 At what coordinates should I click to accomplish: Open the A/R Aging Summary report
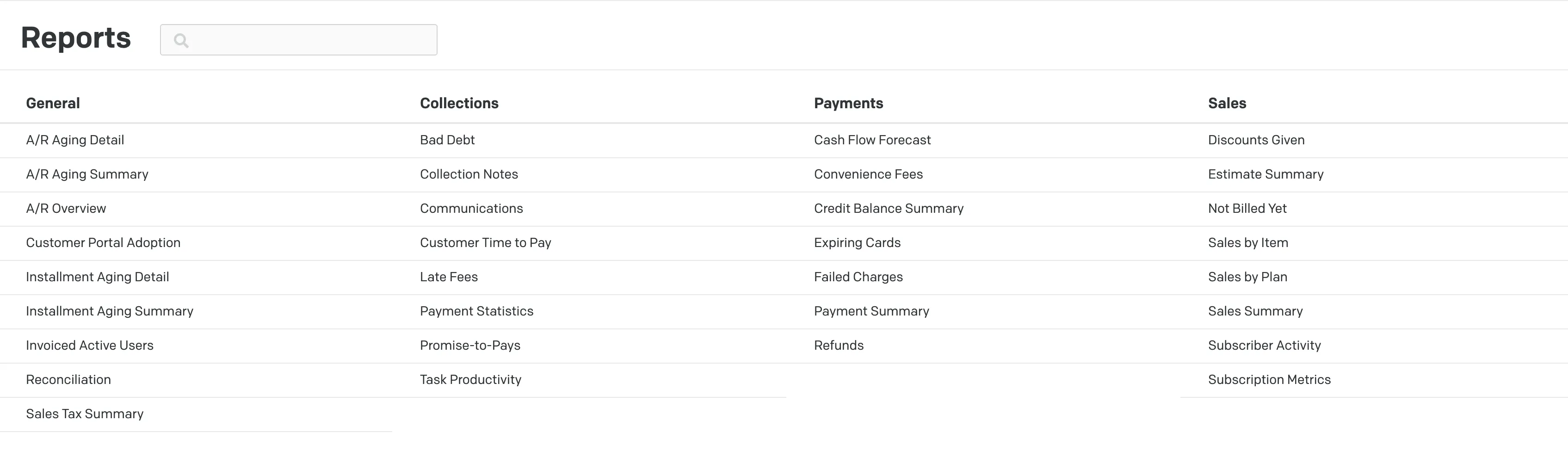[x=87, y=174]
